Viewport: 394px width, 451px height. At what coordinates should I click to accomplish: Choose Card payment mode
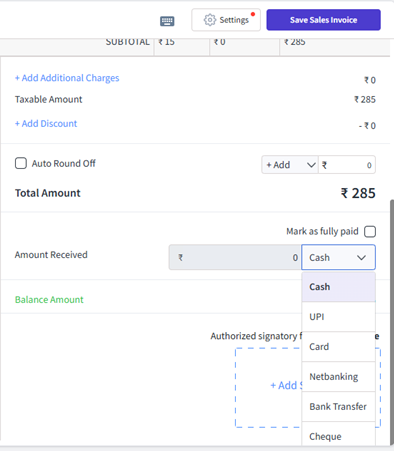click(339, 347)
